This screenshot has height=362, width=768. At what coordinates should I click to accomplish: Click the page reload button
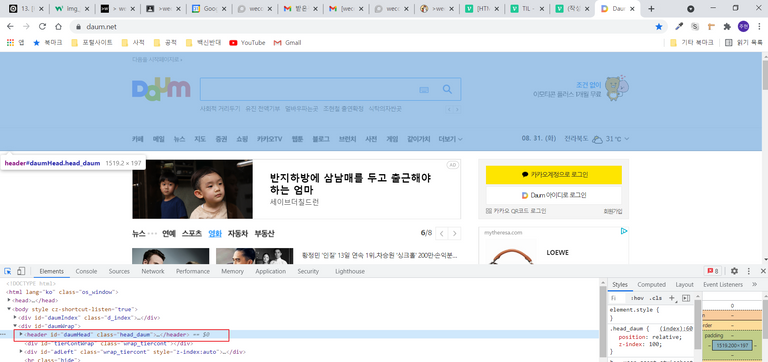(x=42, y=26)
